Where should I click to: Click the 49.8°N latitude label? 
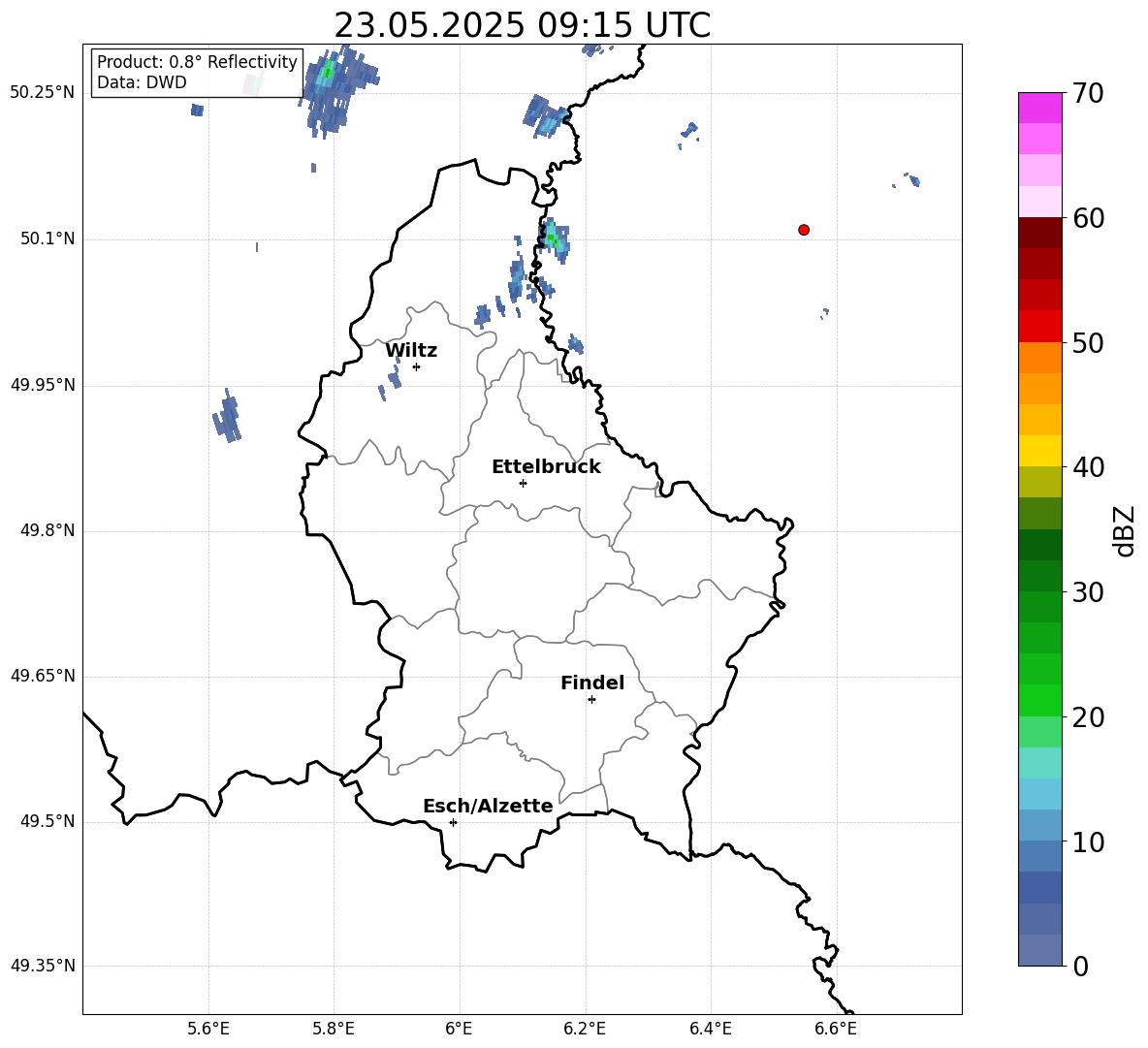48,530
